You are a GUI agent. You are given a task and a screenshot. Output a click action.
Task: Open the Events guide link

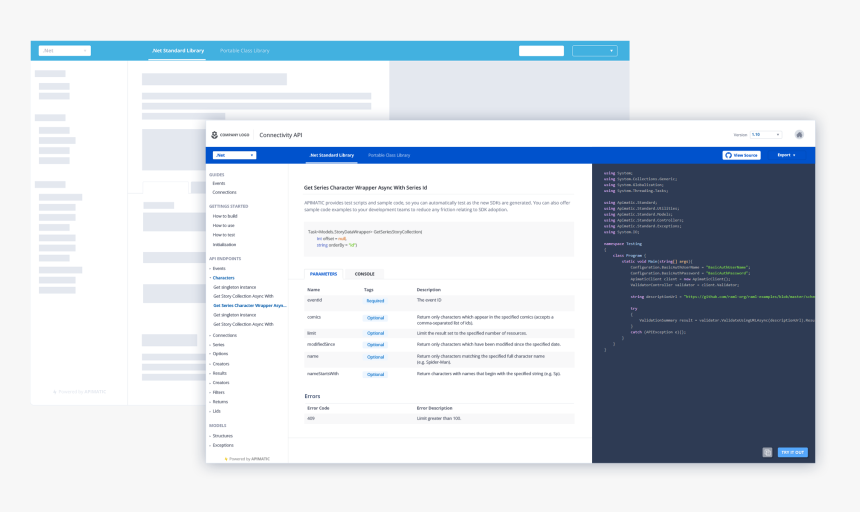pos(219,184)
